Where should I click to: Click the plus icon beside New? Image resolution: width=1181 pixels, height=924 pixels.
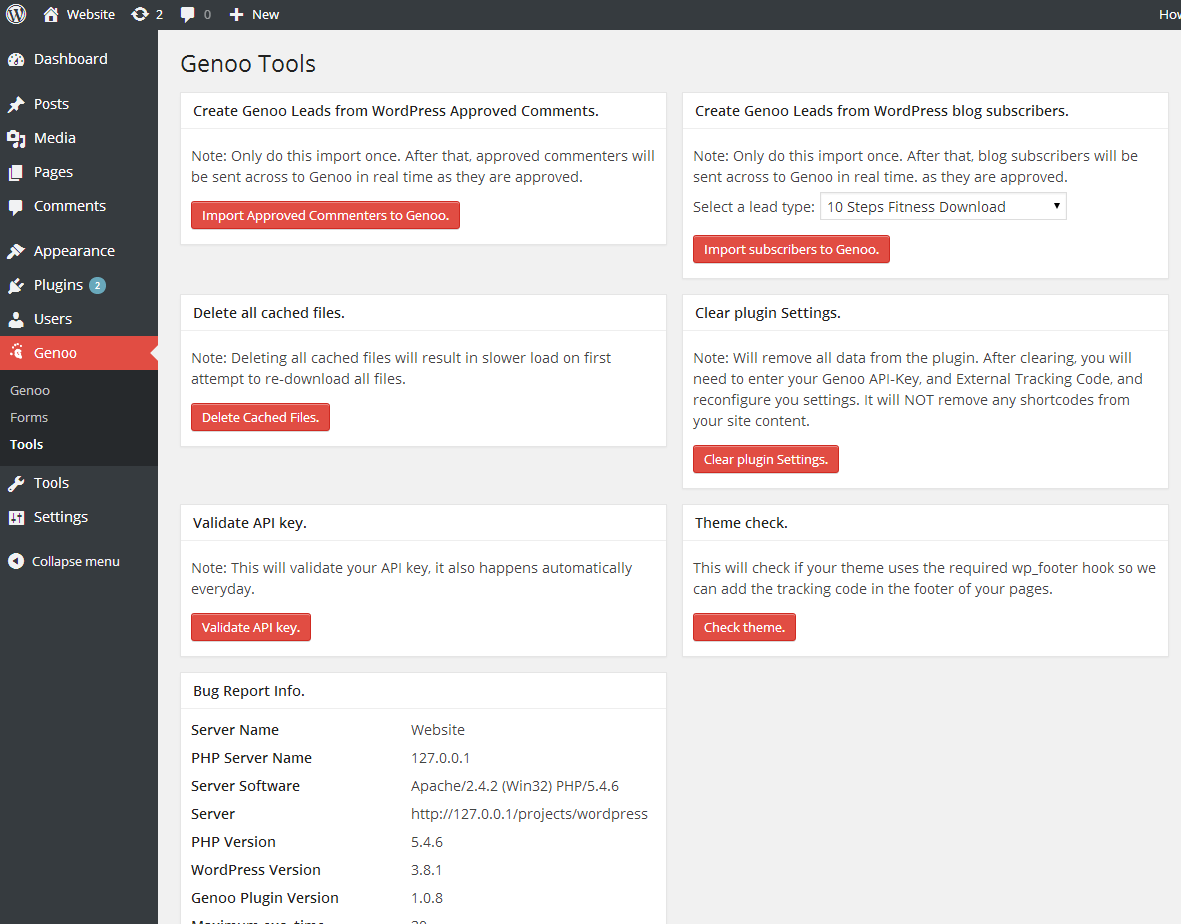pos(237,14)
